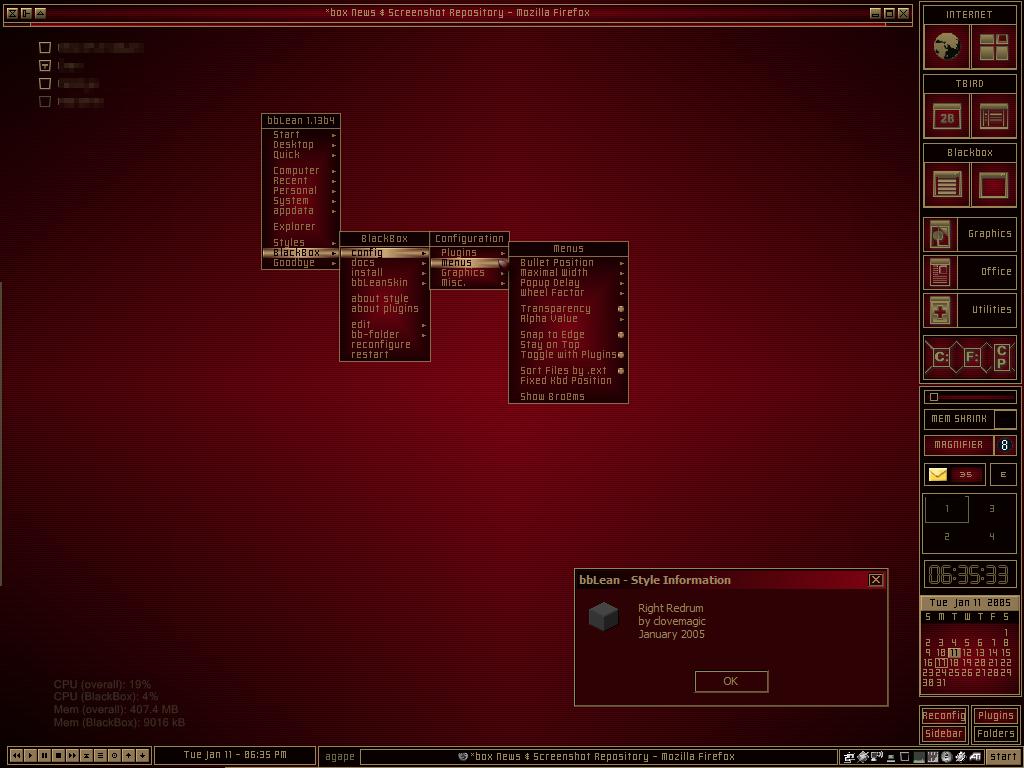Expand the Styles submenu in bbLean menu
Viewport: 1024px width, 768px height.
300,242
